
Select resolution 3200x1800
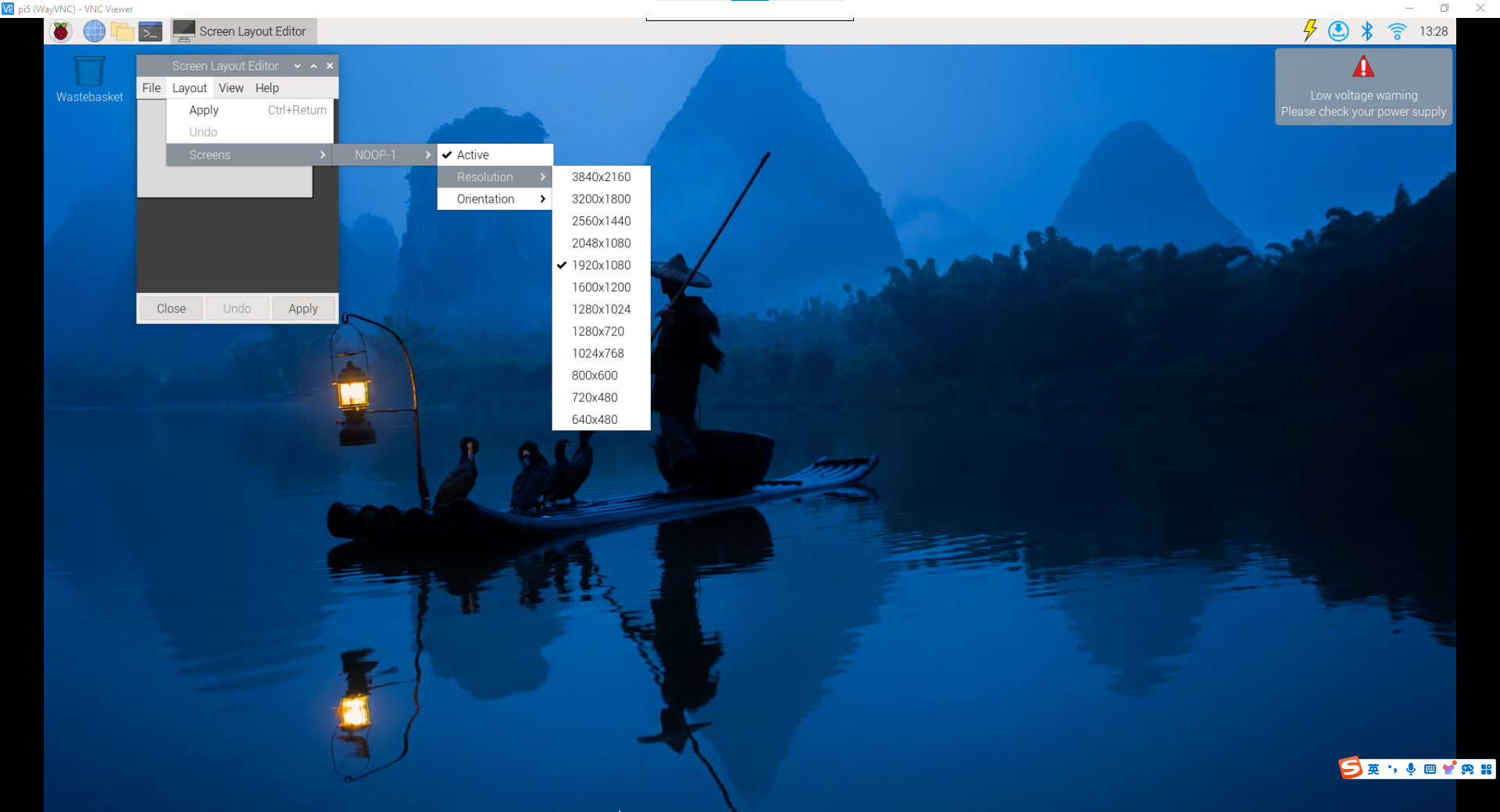coord(601,199)
